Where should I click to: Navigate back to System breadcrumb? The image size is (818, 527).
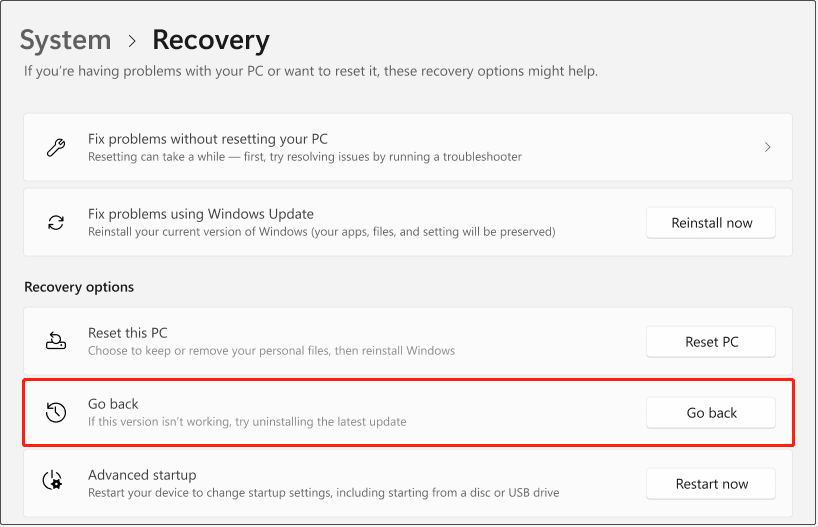65,41
